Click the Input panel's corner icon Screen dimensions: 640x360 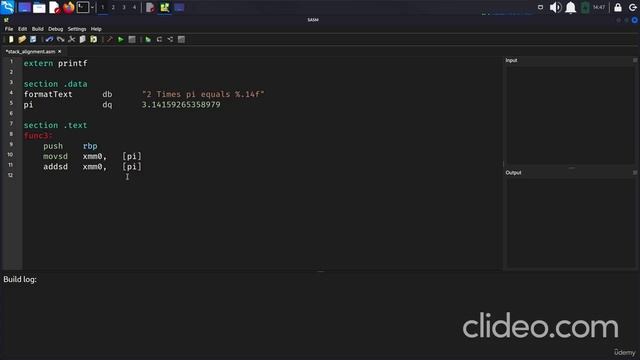[x=635, y=60]
